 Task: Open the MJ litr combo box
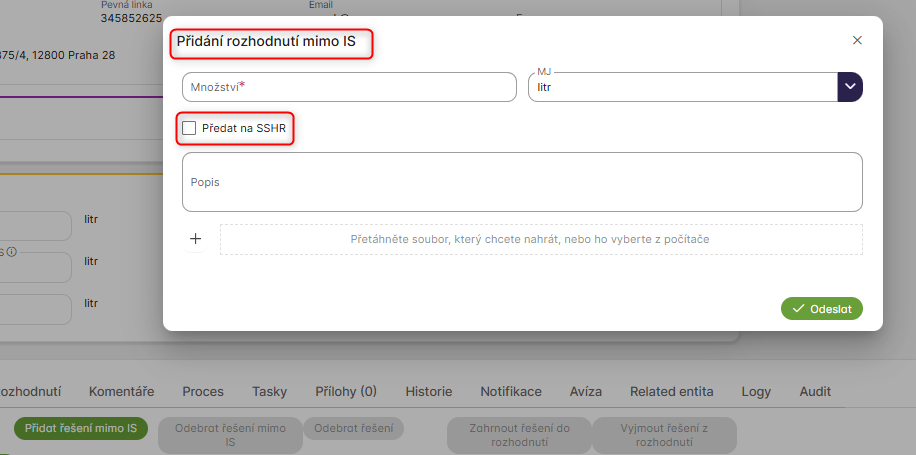(683, 87)
